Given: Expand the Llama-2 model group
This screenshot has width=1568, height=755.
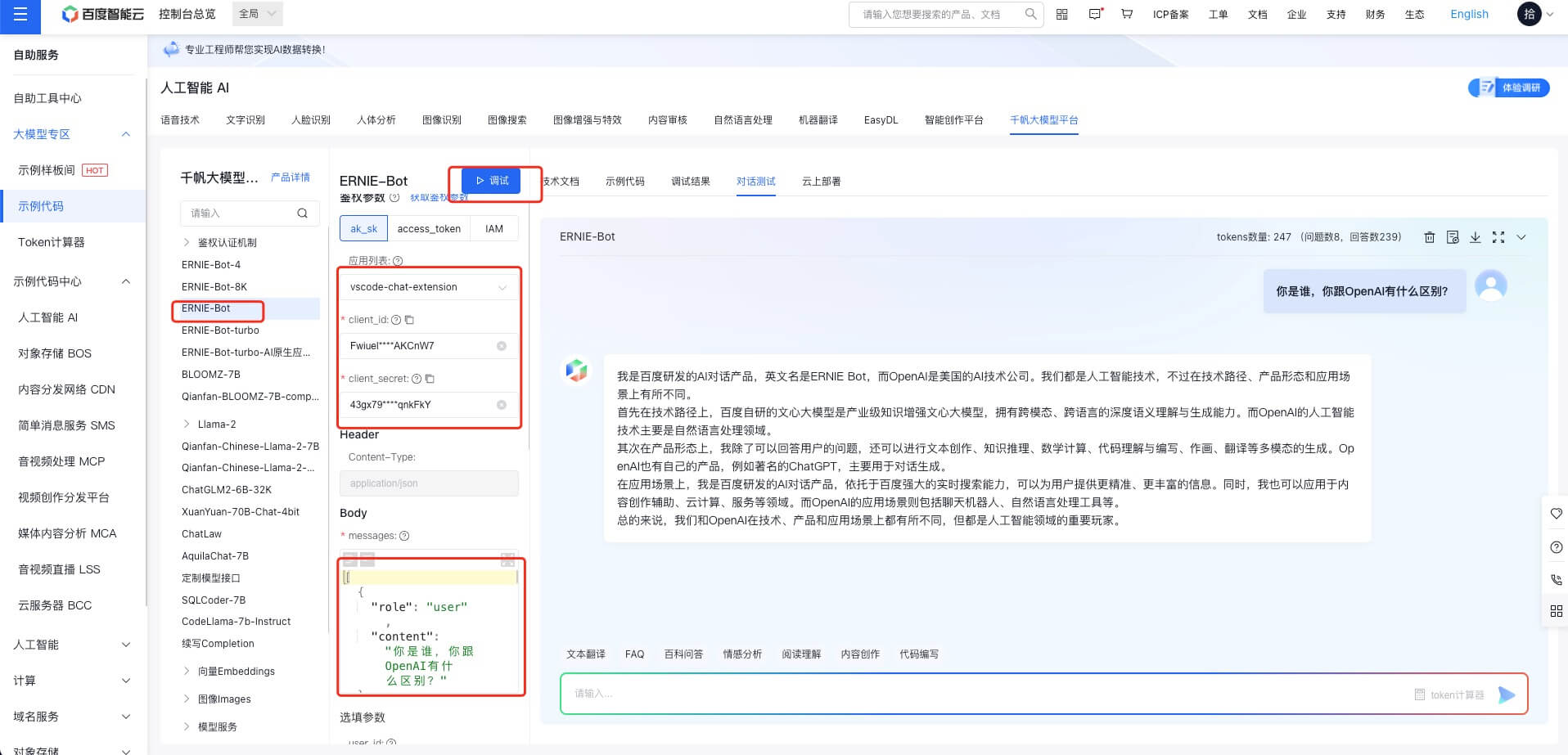Looking at the screenshot, I should (187, 425).
